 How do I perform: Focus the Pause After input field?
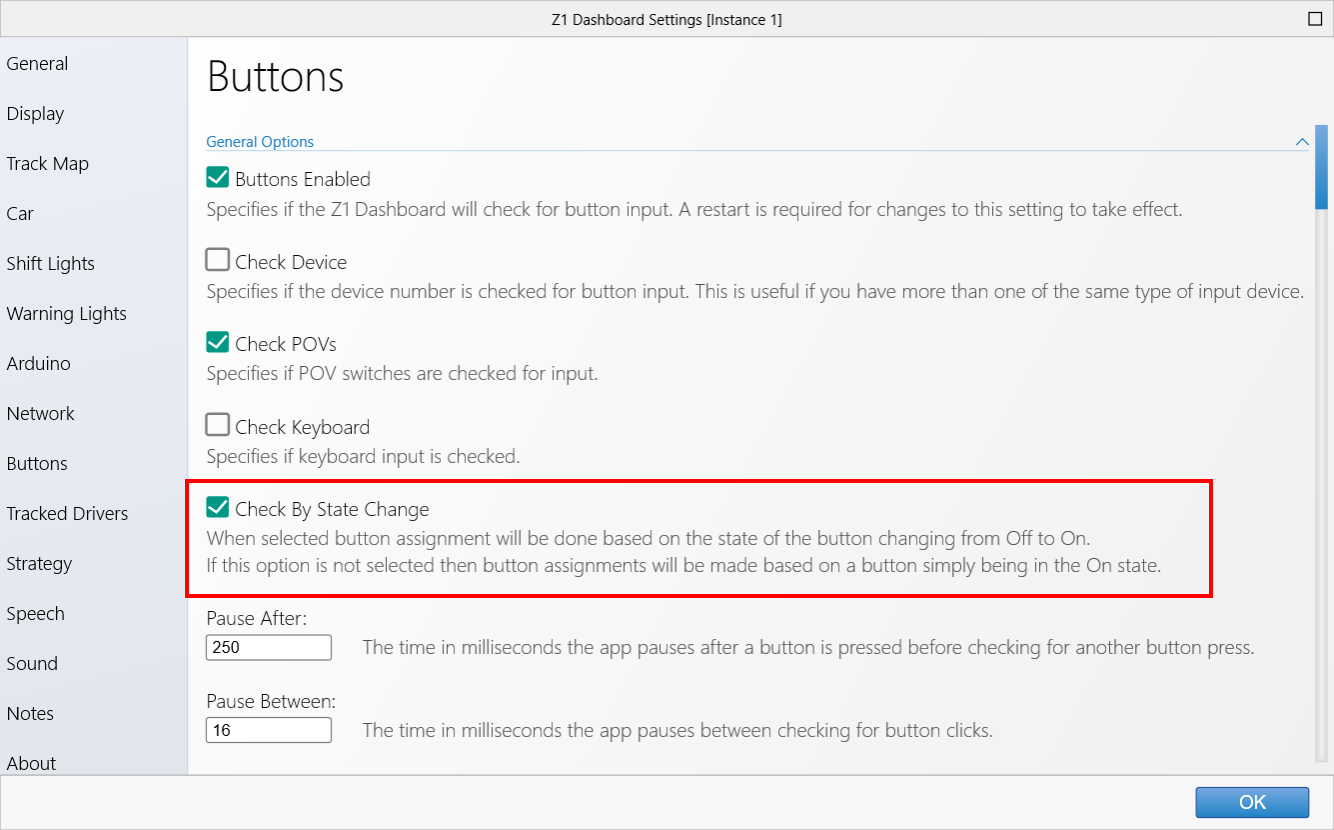pos(268,647)
